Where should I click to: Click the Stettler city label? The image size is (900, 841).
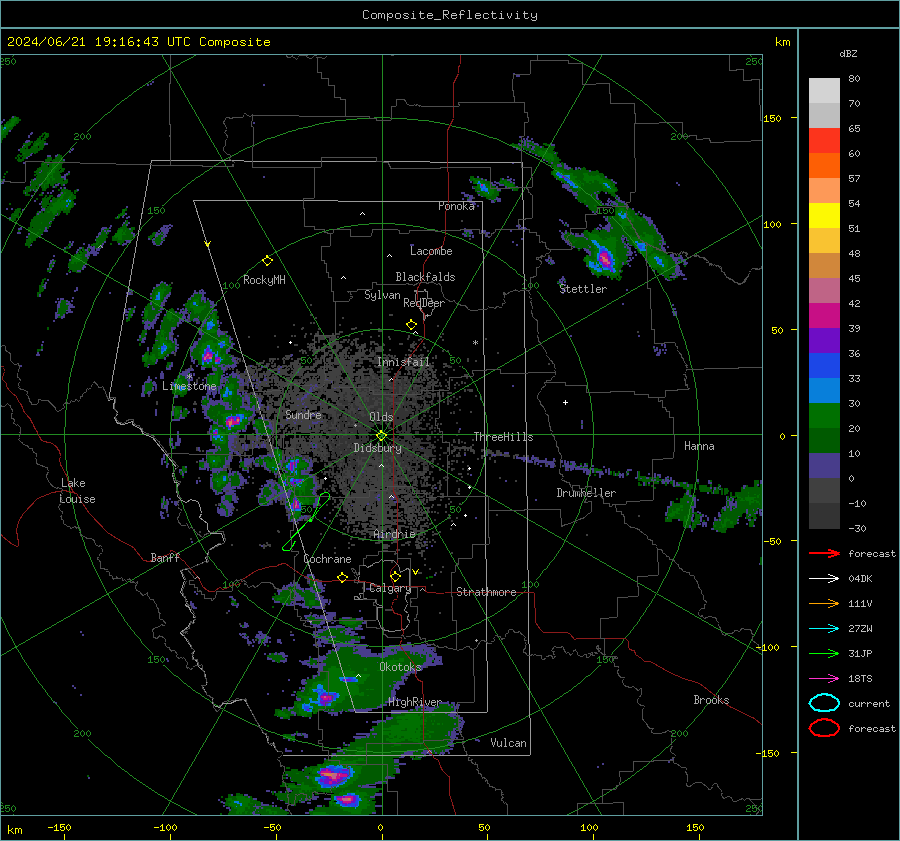583,289
